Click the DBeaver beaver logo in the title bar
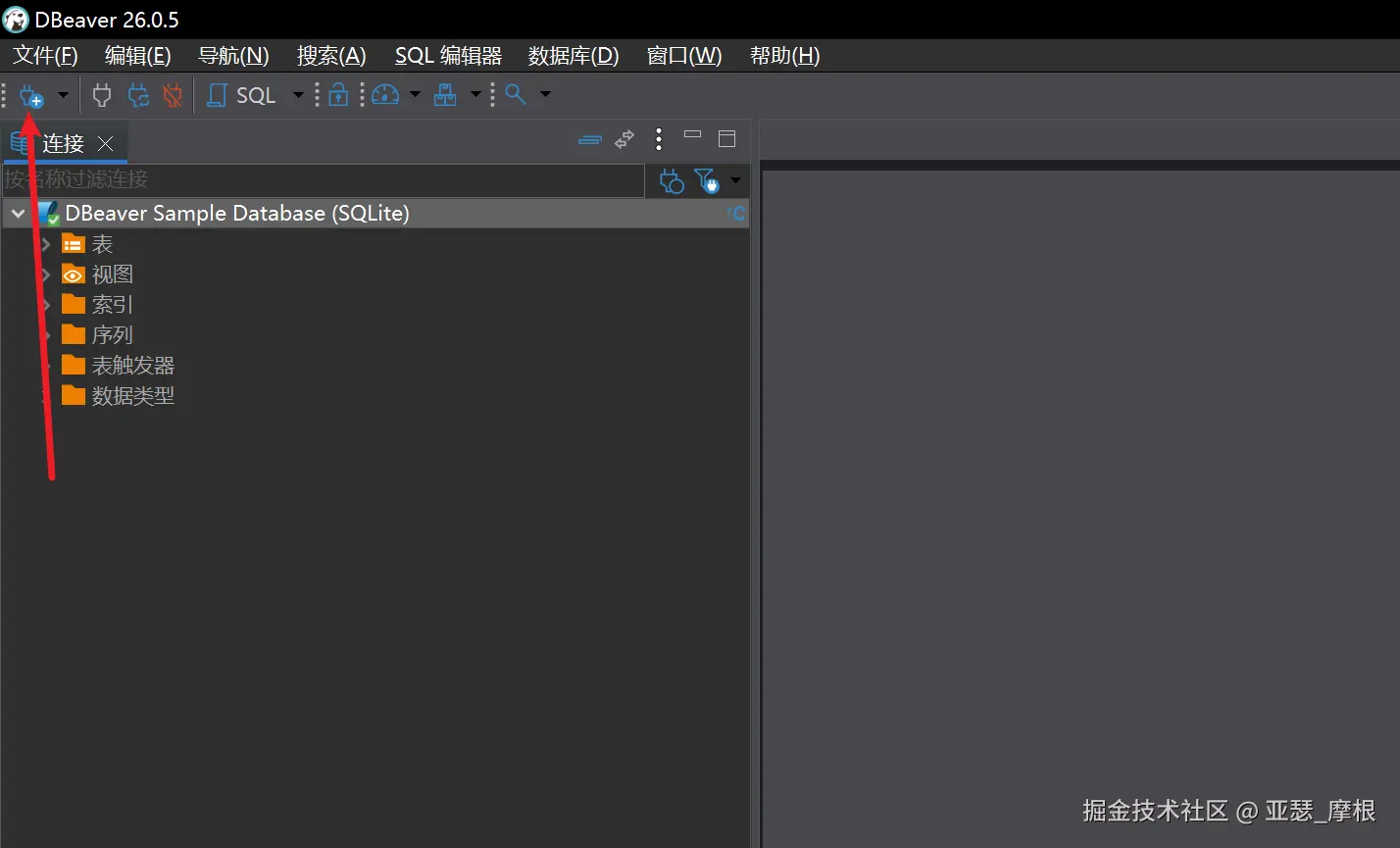Image resolution: width=1400 pixels, height=848 pixels. [16, 20]
